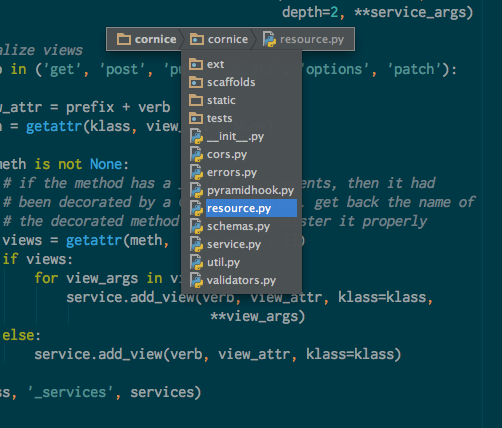502x428 pixels.
Task: Open the tests package entry
Action: [x=241, y=118]
